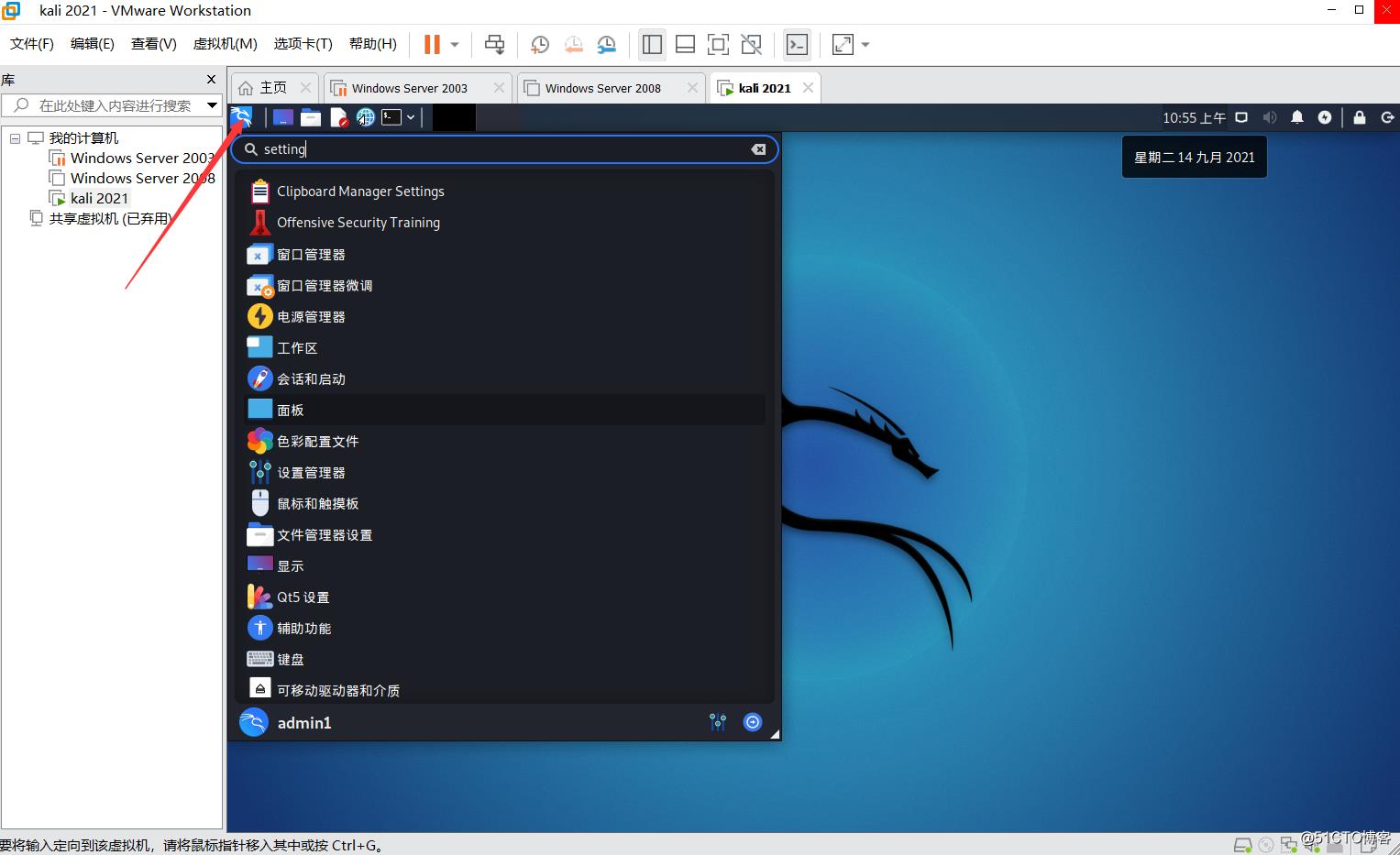Image resolution: width=1400 pixels, height=855 pixels.
Task: Open the 文件(F) menu
Action: (32, 44)
